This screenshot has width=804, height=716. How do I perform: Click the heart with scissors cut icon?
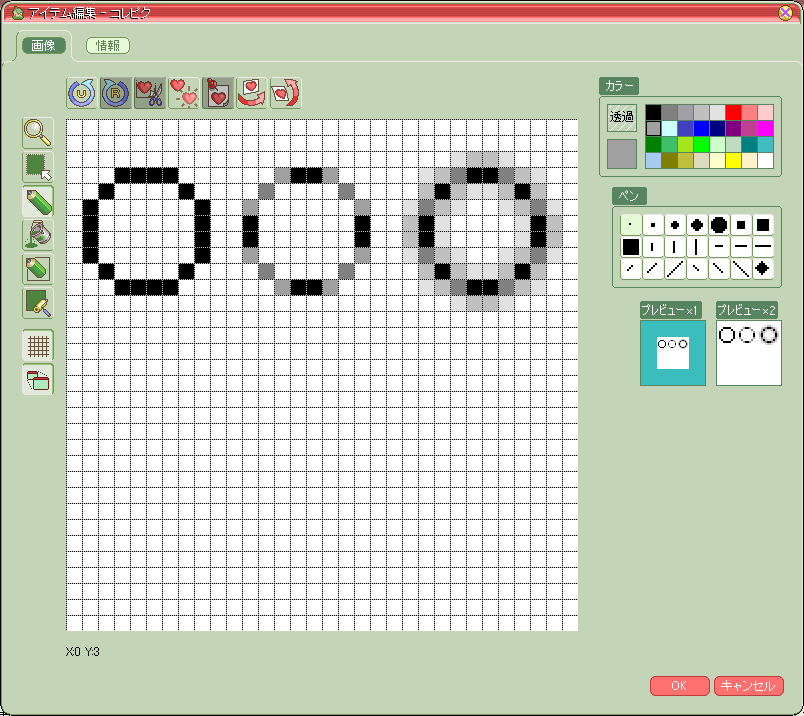click(x=150, y=93)
